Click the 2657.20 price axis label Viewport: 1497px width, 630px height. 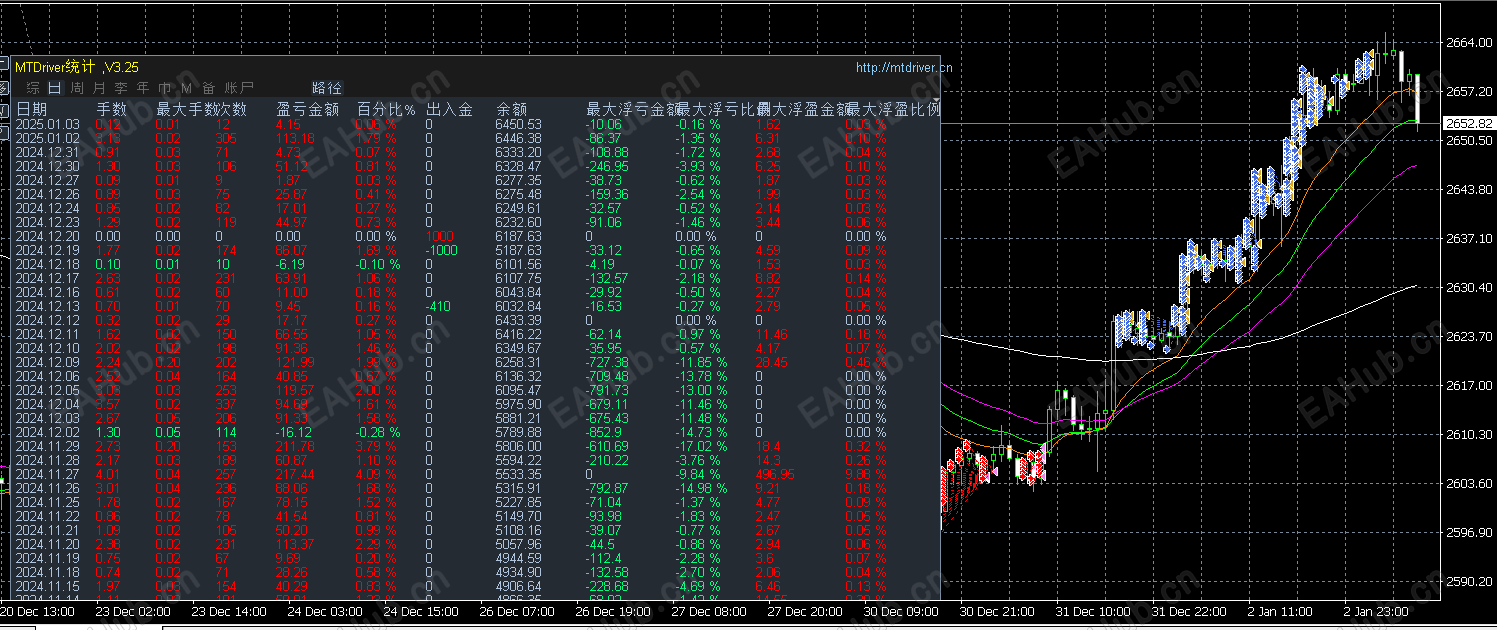click(x=1469, y=91)
